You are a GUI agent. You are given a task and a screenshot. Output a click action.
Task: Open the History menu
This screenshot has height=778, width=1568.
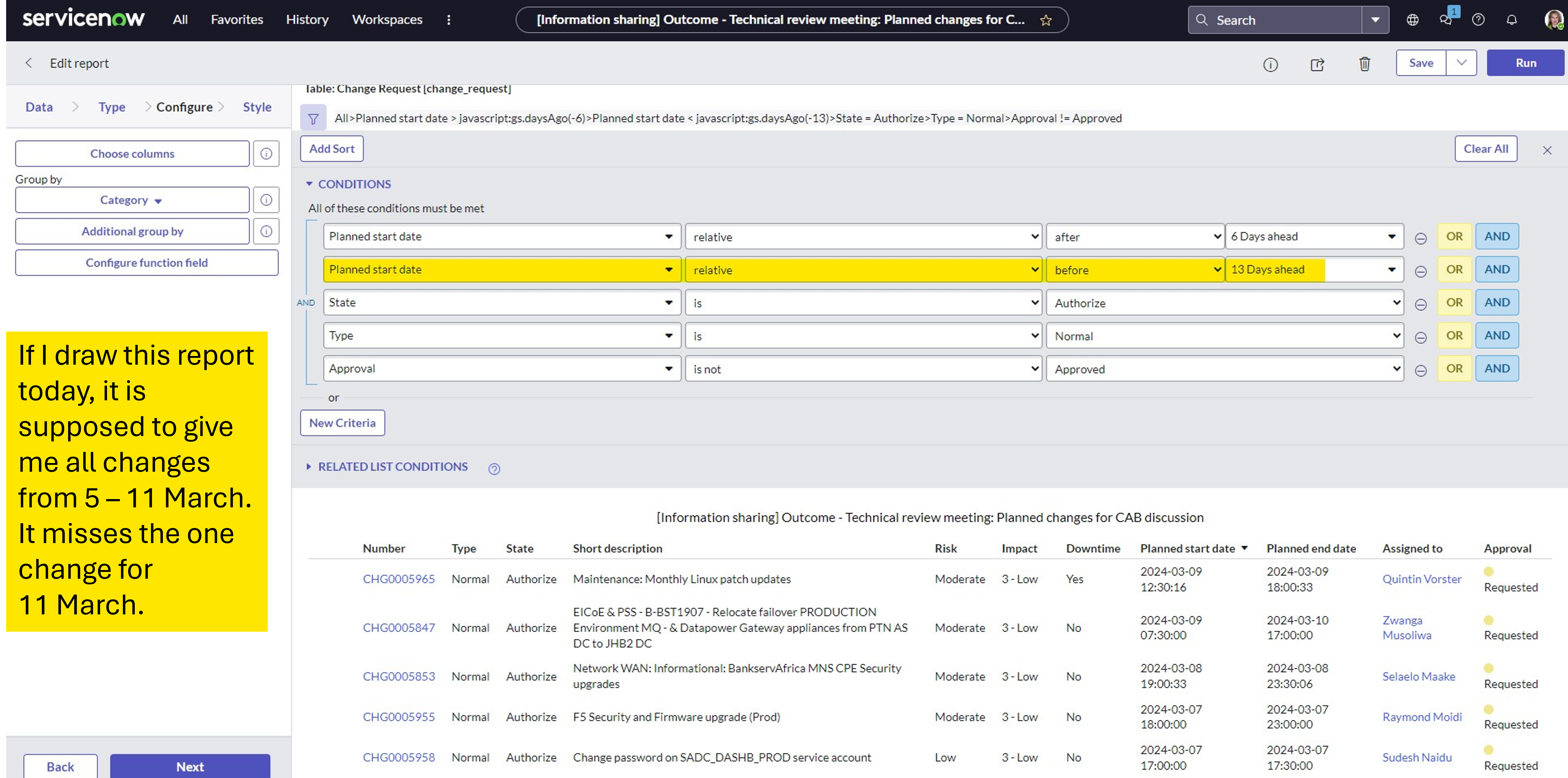(307, 19)
